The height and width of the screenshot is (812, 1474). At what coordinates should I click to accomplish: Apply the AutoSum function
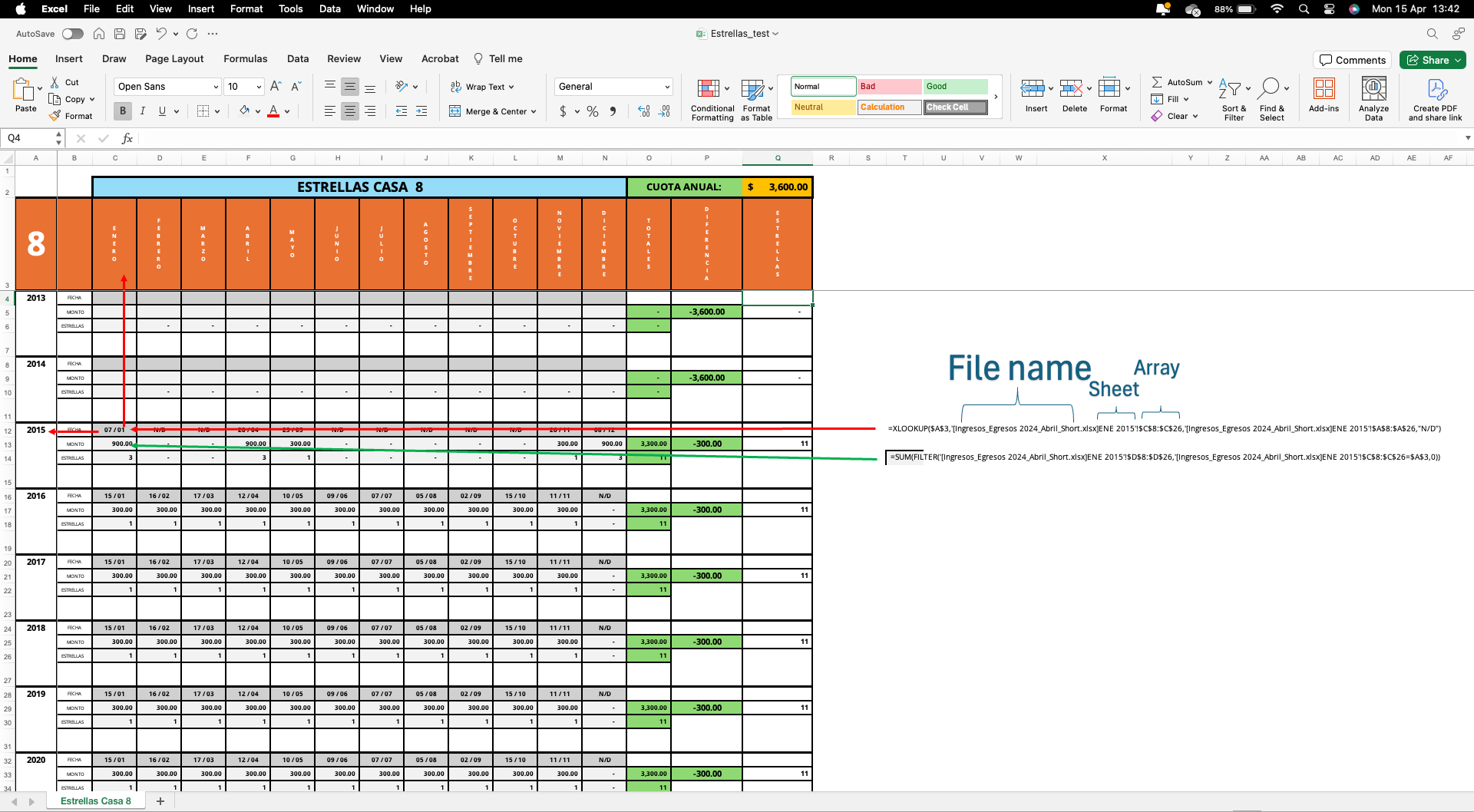1180,82
